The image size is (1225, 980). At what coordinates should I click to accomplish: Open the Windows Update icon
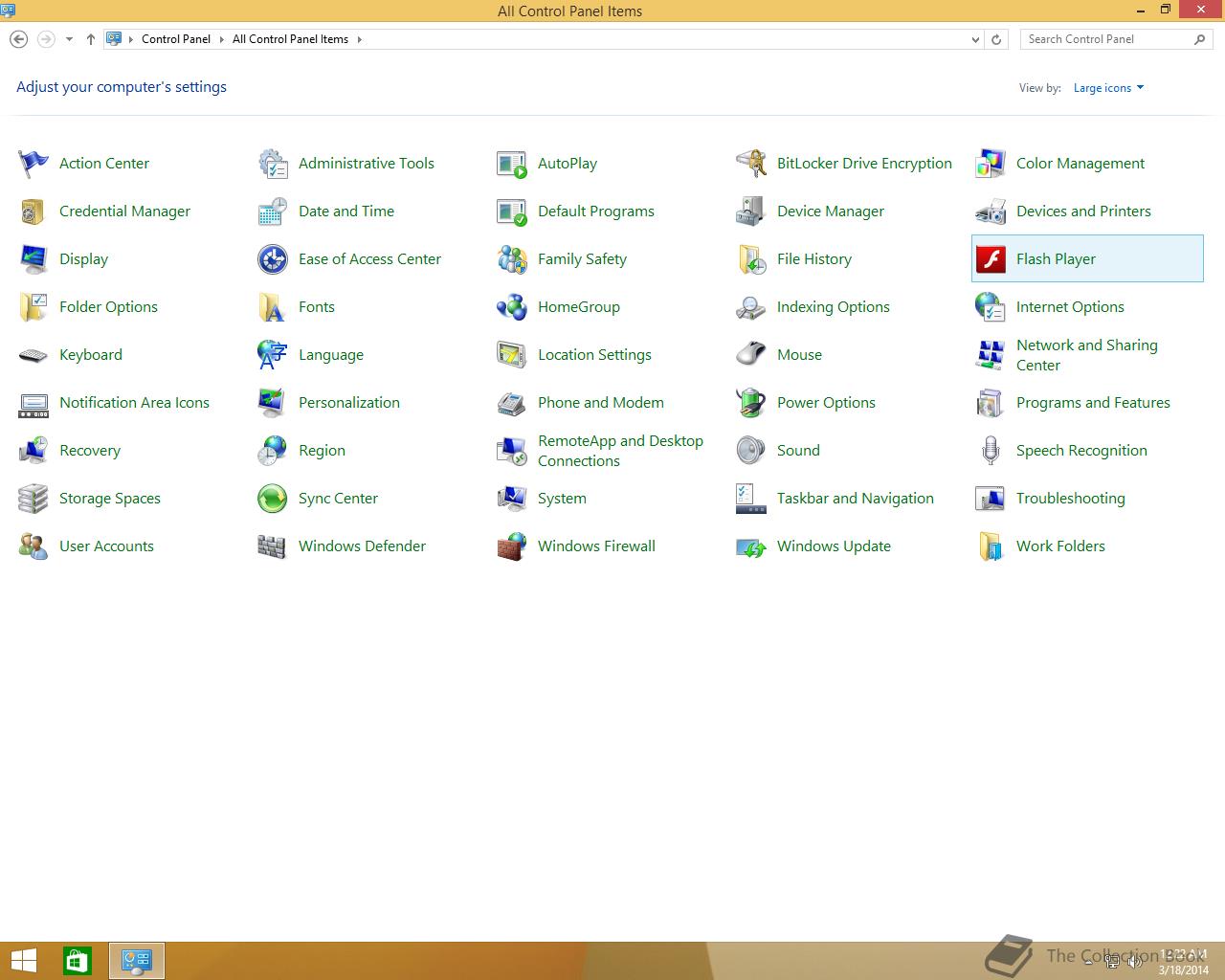751,546
